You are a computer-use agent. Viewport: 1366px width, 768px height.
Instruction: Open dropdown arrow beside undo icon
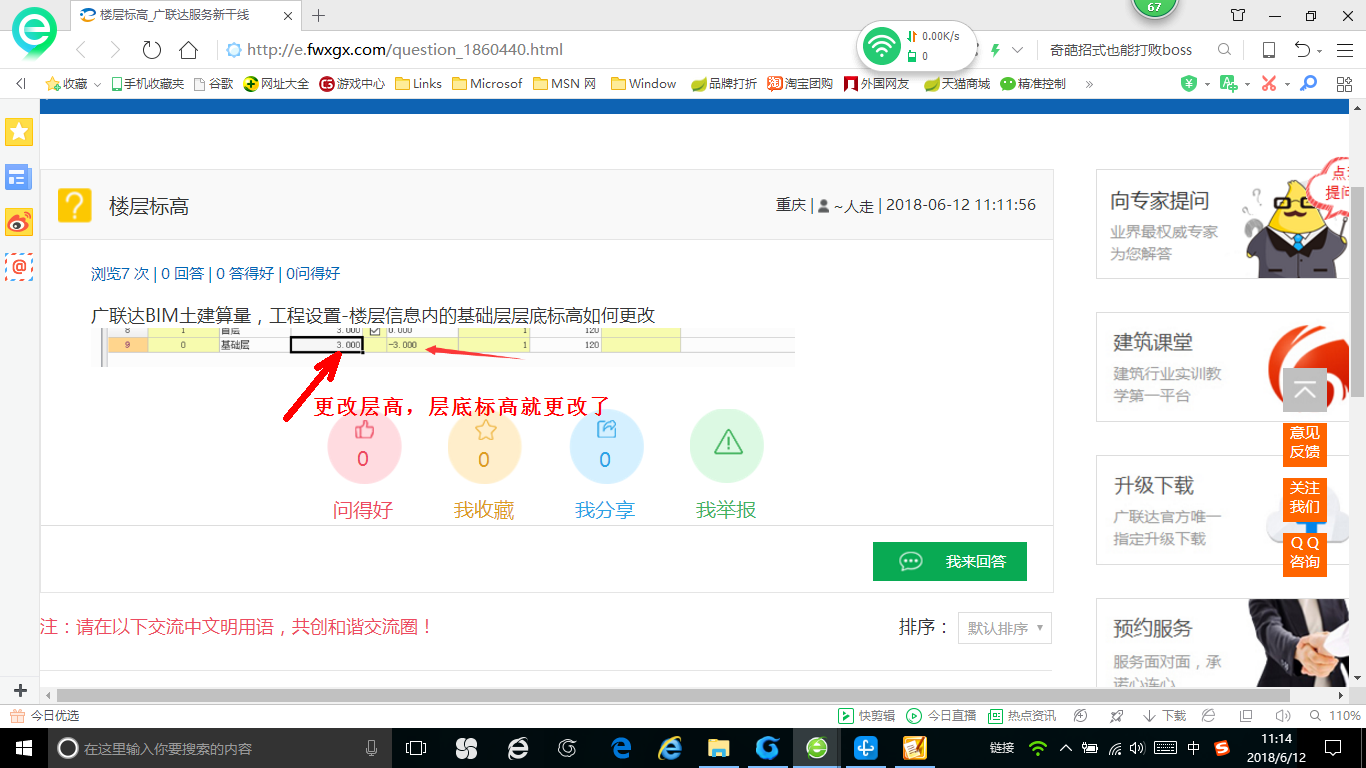[x=1319, y=51]
